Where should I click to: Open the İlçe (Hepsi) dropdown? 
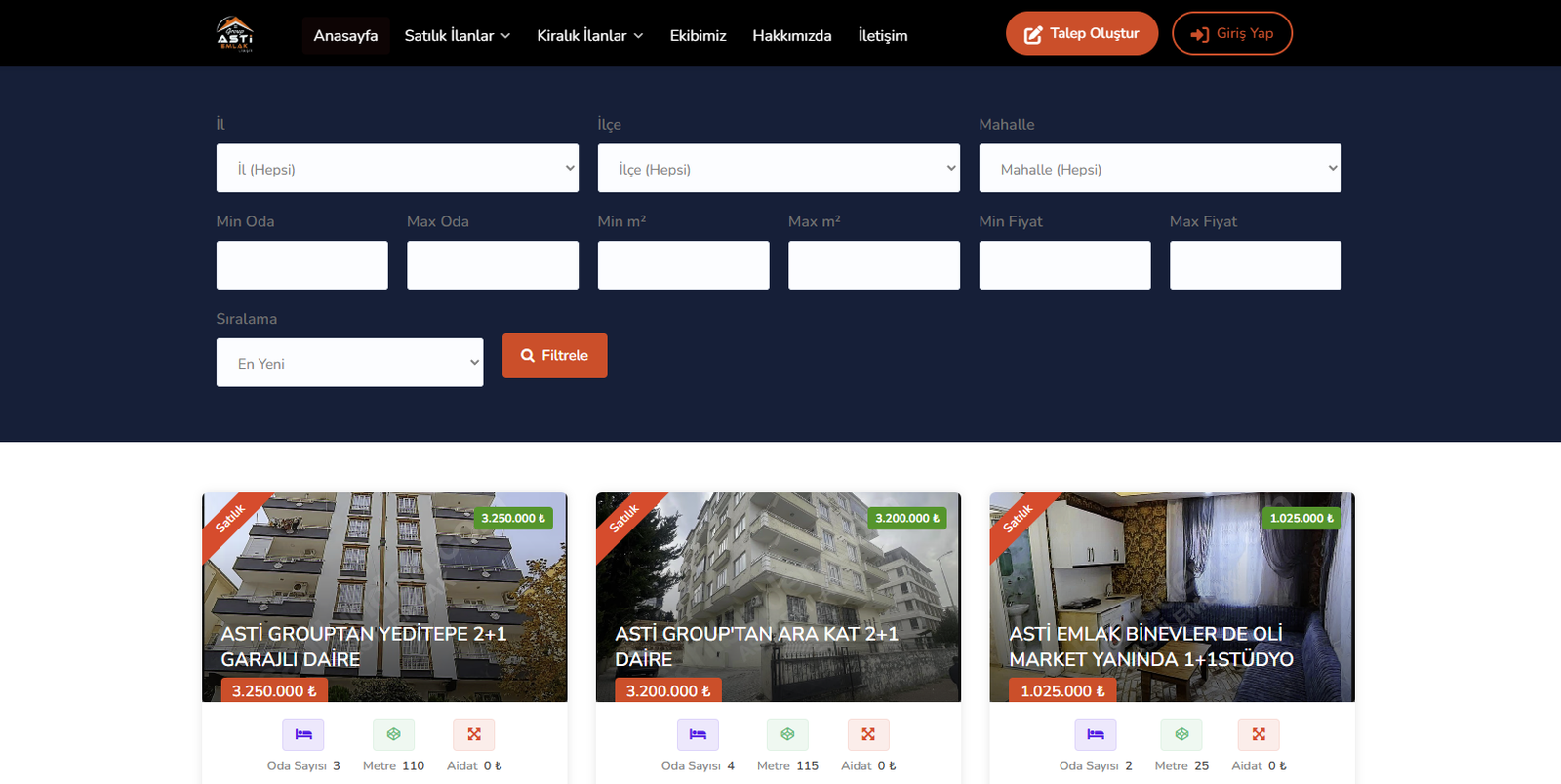click(x=779, y=169)
